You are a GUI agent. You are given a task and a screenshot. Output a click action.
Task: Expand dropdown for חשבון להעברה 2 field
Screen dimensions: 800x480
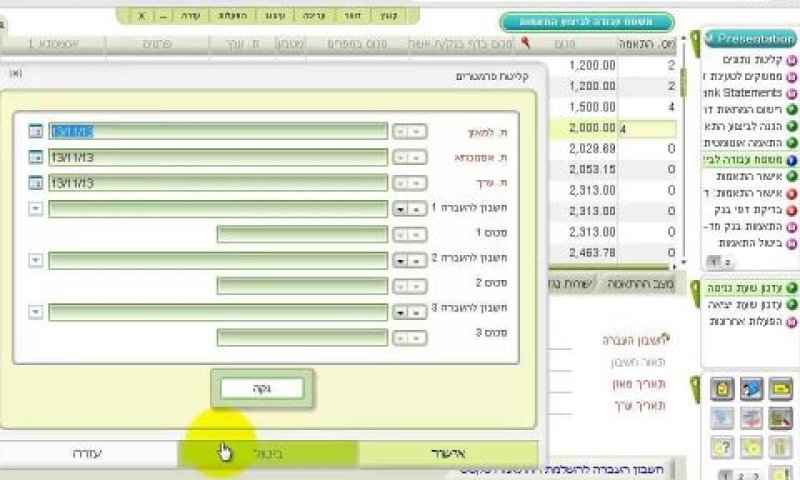point(36,260)
